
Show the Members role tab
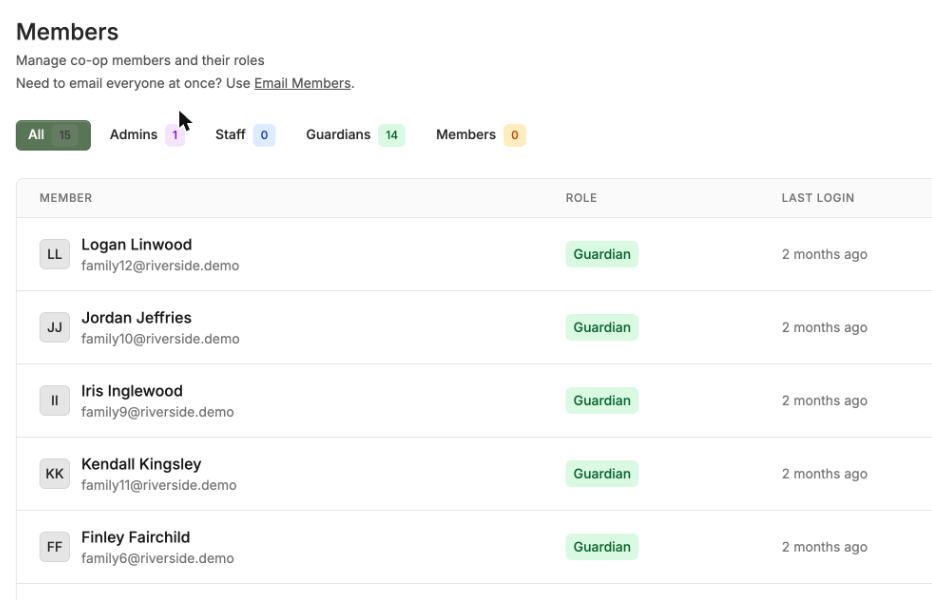point(480,135)
